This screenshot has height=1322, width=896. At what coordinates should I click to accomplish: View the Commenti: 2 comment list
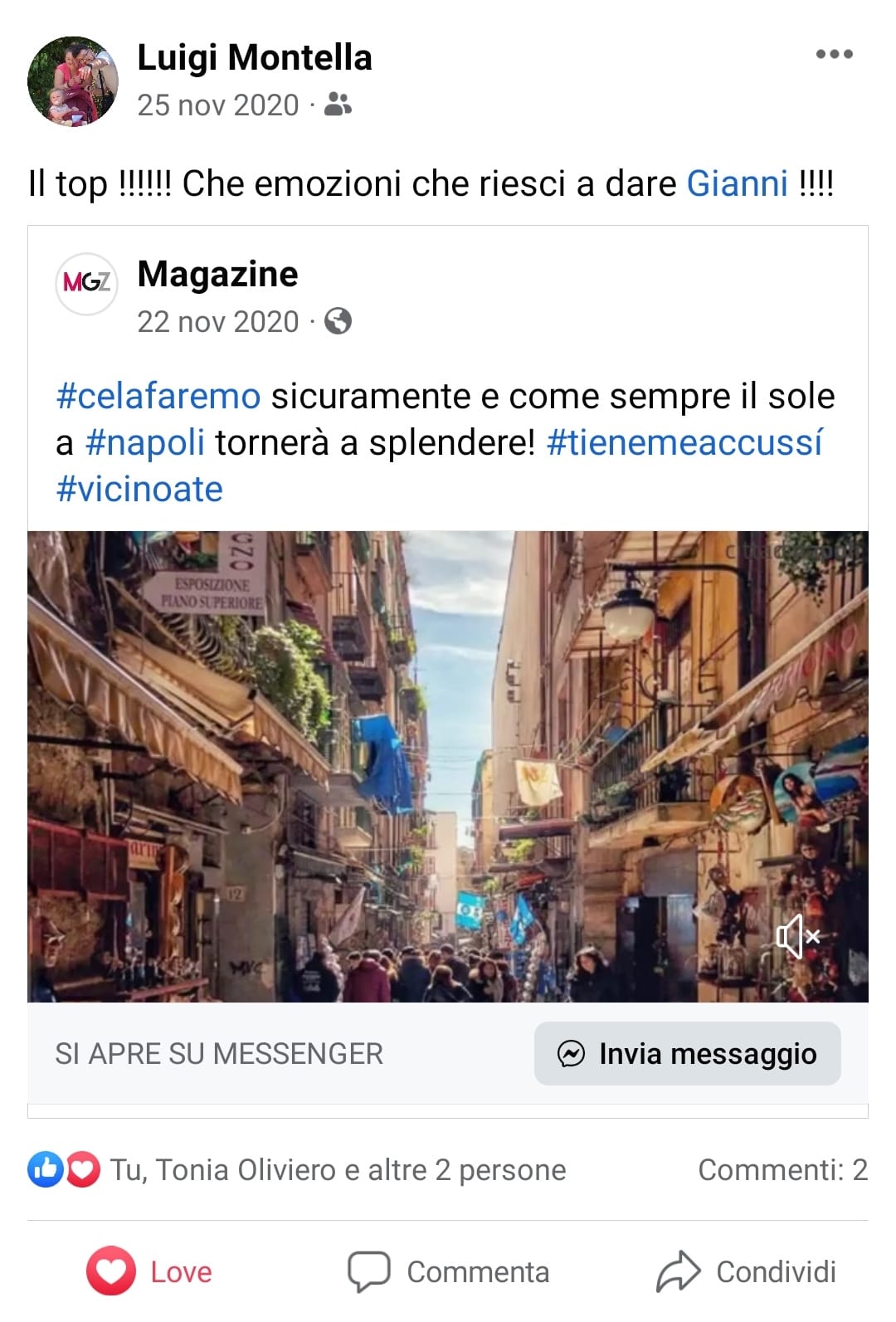point(782,1169)
